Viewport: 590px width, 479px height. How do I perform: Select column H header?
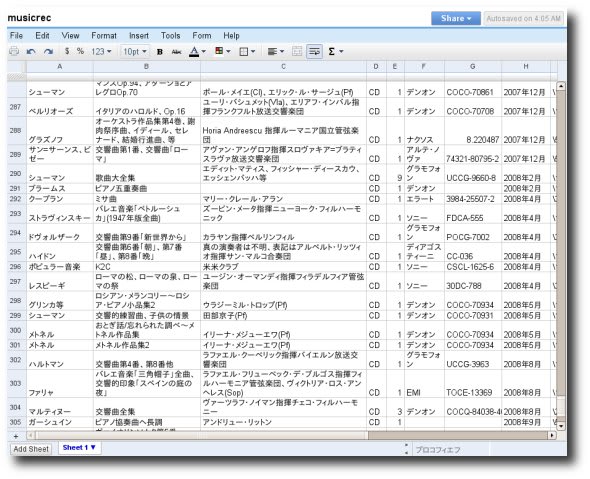click(x=526, y=67)
